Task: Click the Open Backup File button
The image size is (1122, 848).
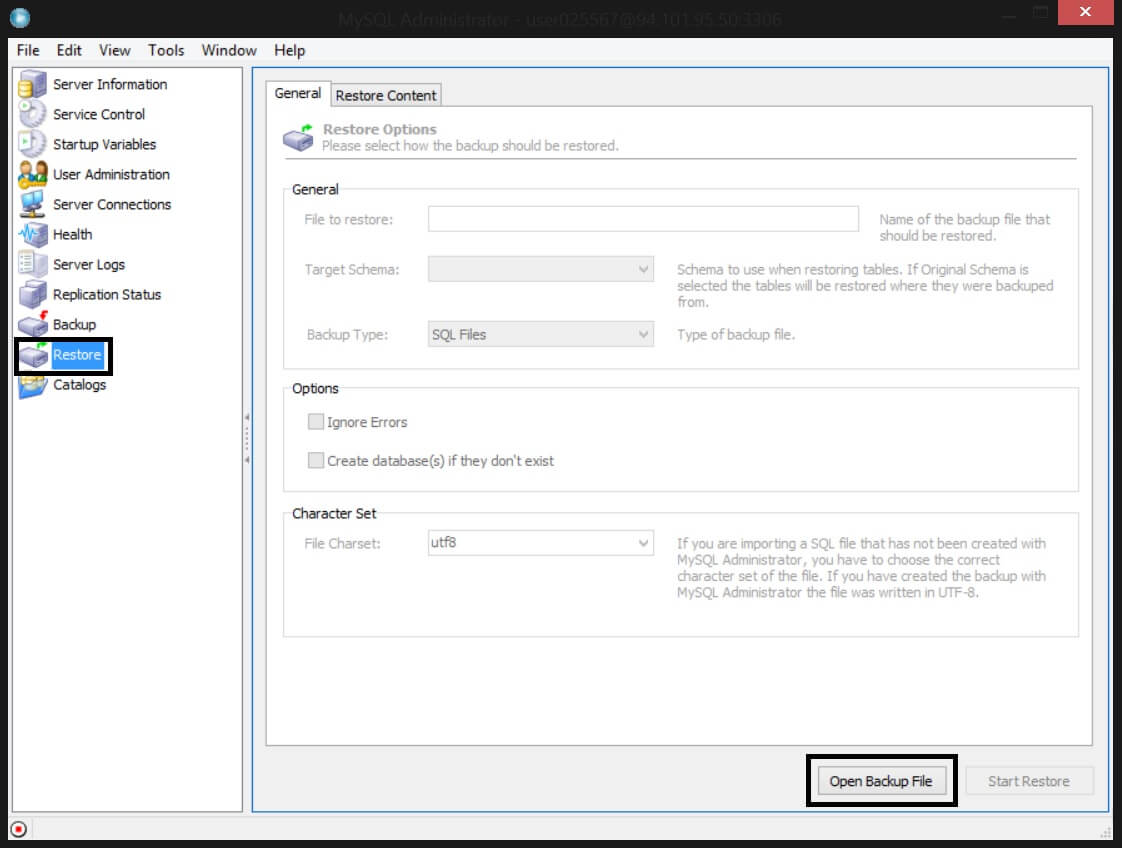Action: click(880, 781)
